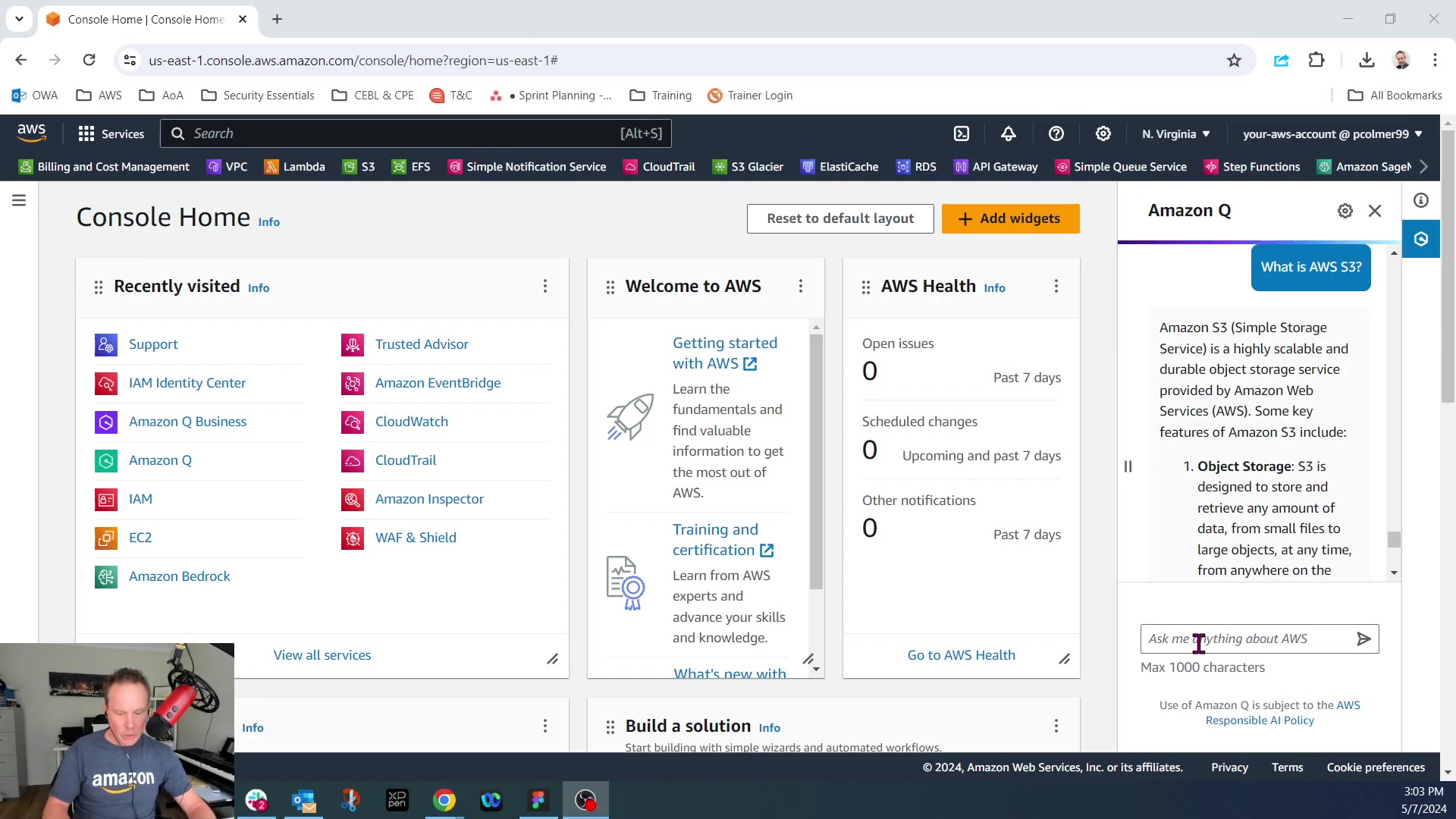The height and width of the screenshot is (819, 1456).
Task: Open the AWS support help icon
Action: click(1056, 133)
